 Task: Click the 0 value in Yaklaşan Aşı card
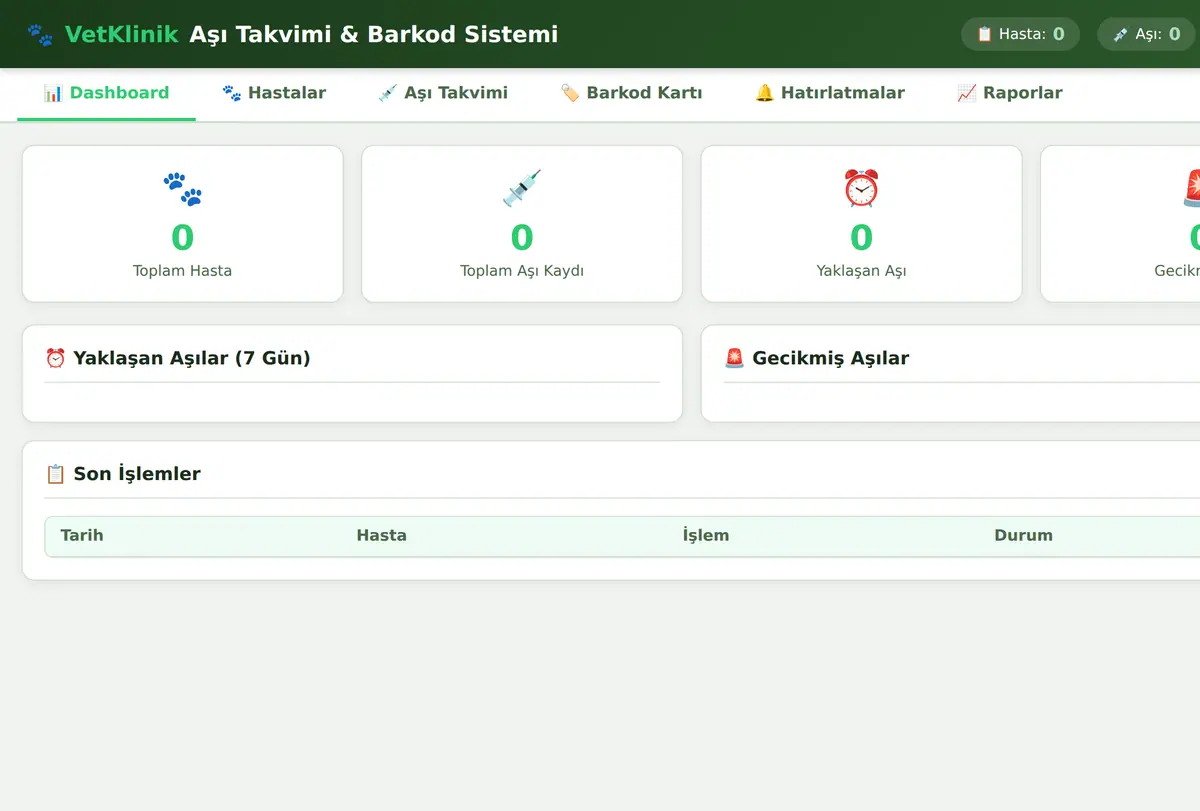[861, 238]
